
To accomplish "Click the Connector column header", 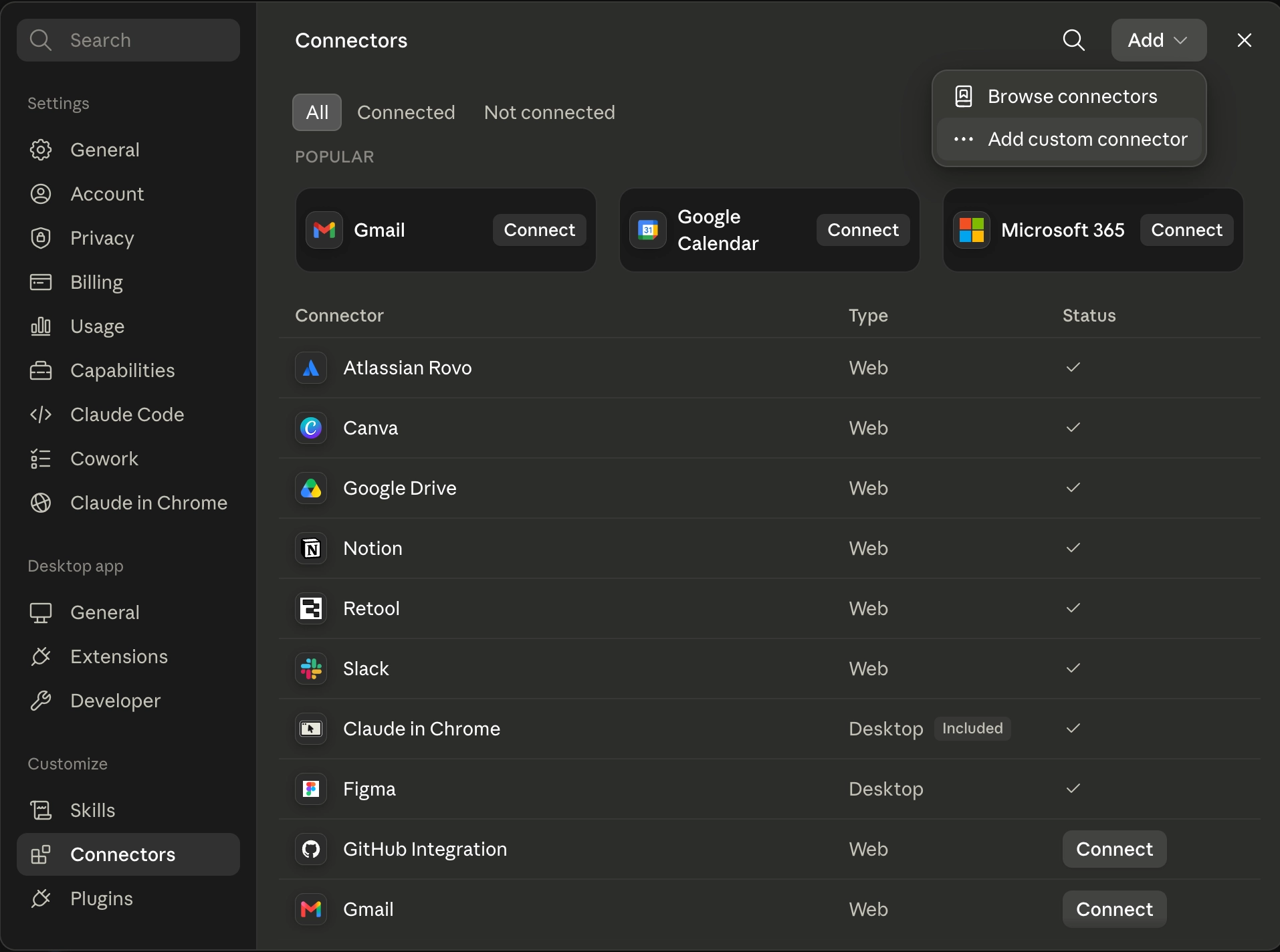I will [340, 316].
